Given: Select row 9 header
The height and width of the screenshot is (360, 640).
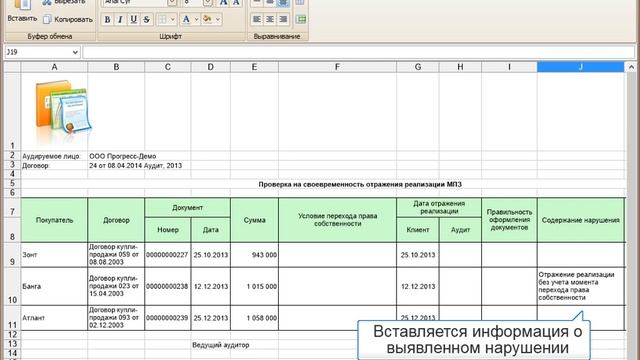Looking at the screenshot, I should (x=12, y=255).
